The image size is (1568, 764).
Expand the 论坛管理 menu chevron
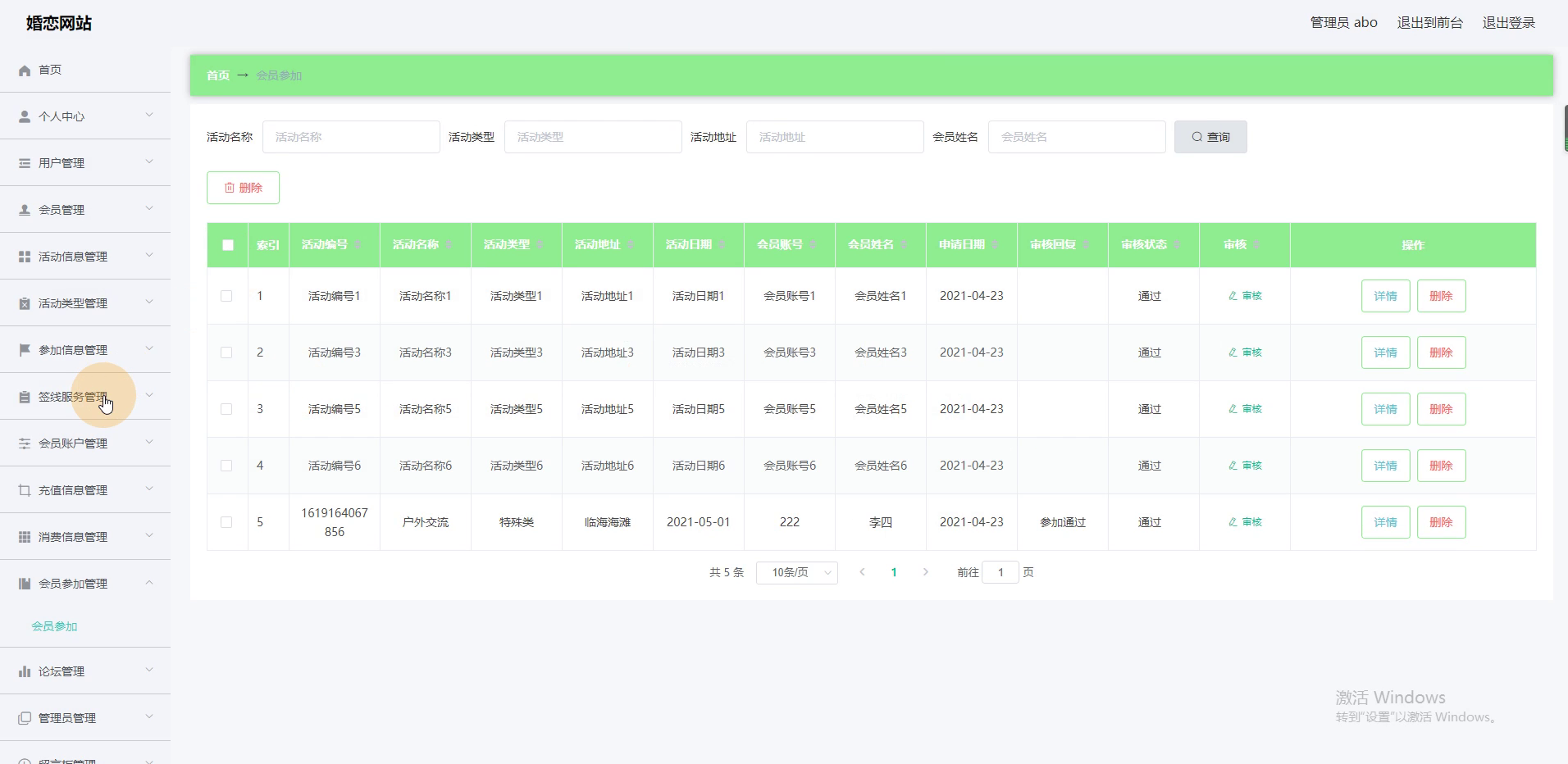[x=149, y=671]
